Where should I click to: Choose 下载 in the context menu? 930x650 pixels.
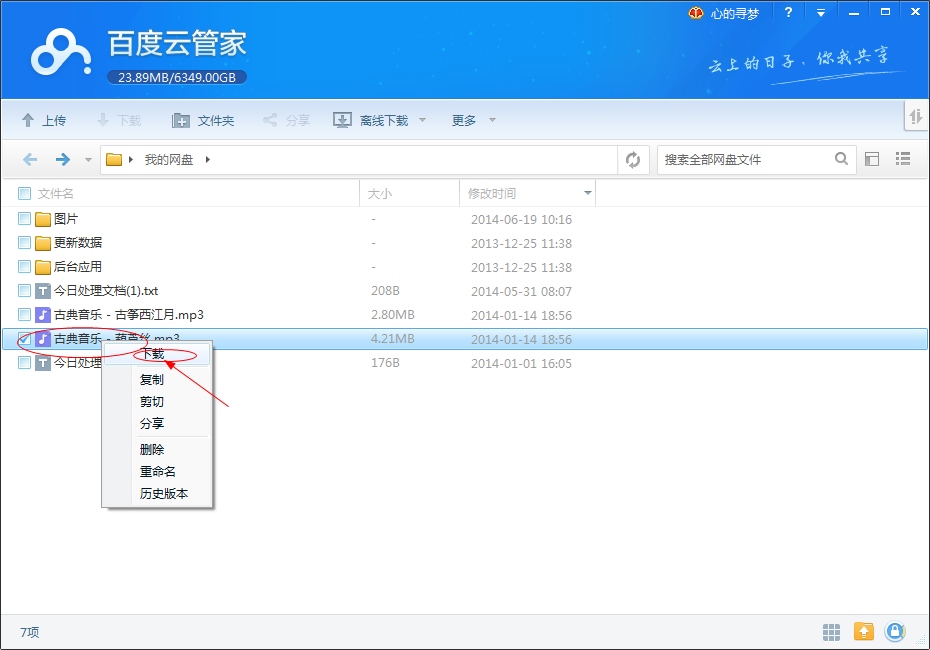(157, 355)
